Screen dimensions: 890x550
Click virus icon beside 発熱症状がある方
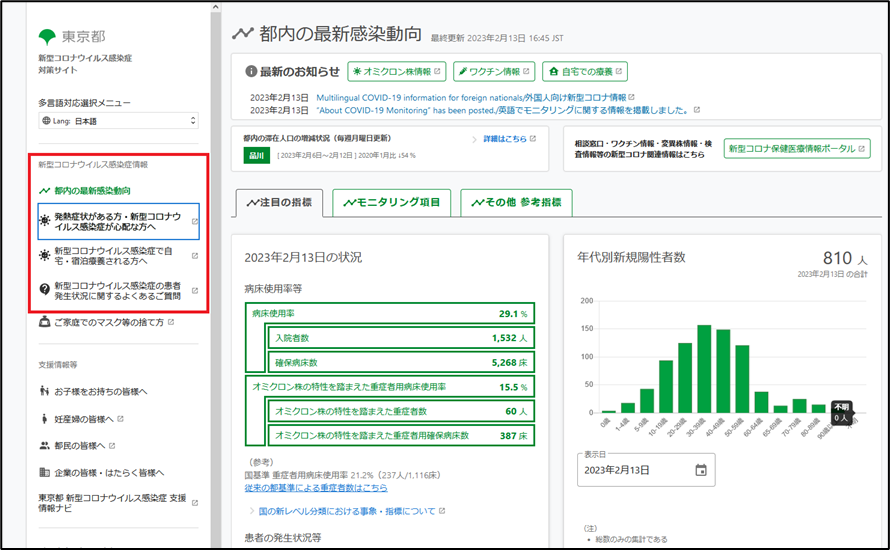point(44,221)
